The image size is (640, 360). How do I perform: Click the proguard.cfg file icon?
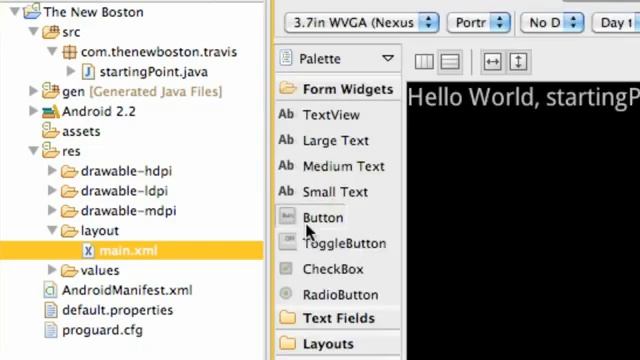coord(51,330)
